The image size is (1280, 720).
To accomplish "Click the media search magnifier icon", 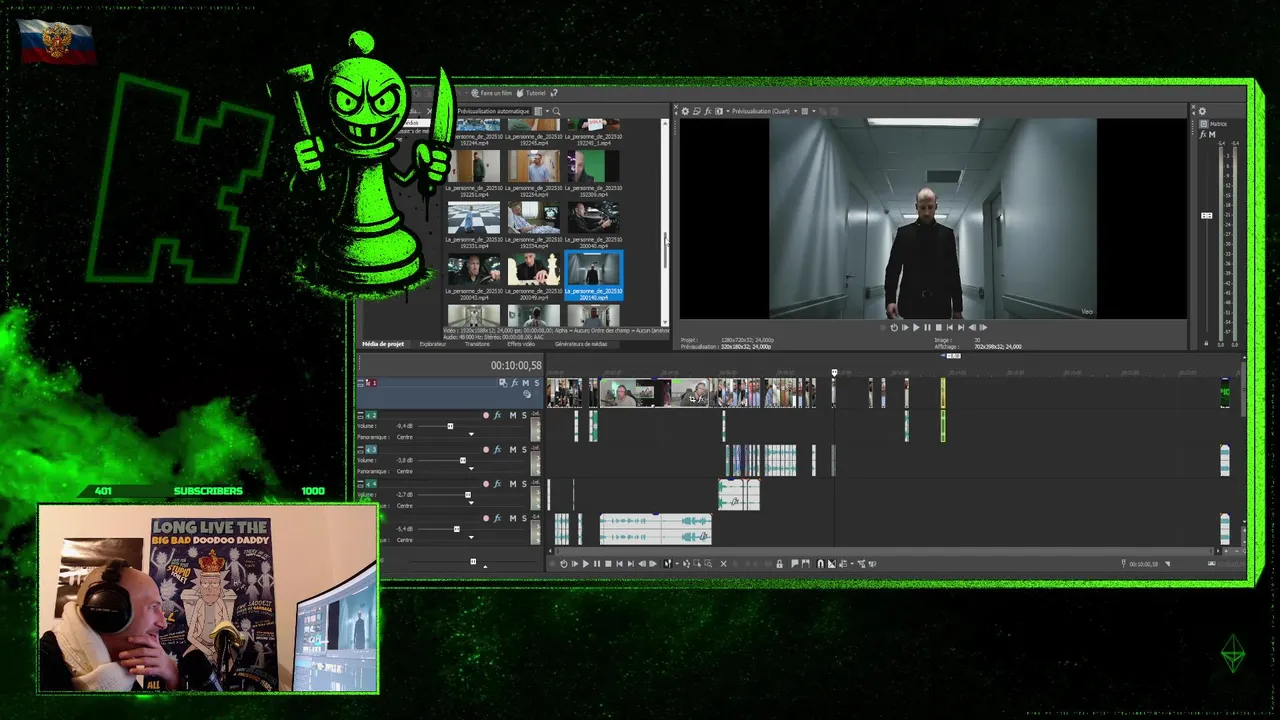I will (x=556, y=111).
